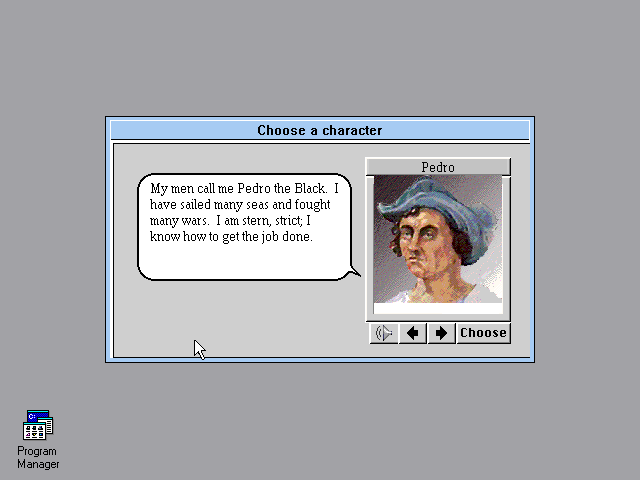Show the previous character with left arrow

(413, 333)
